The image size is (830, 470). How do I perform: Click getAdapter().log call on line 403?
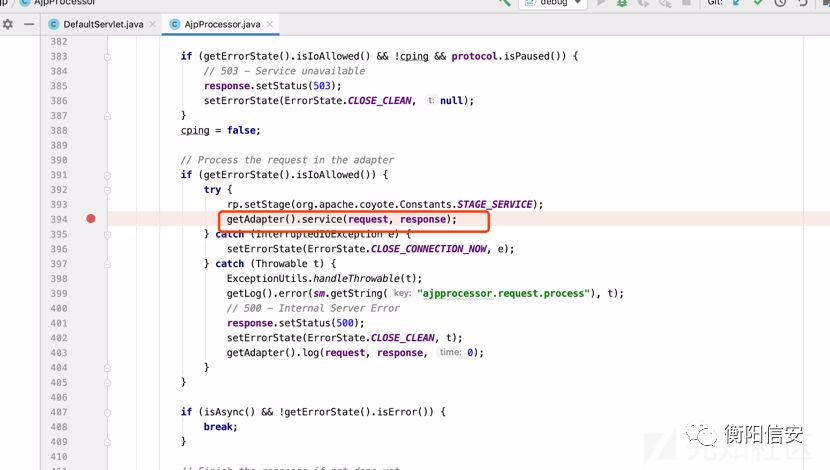pyautogui.click(x=355, y=352)
